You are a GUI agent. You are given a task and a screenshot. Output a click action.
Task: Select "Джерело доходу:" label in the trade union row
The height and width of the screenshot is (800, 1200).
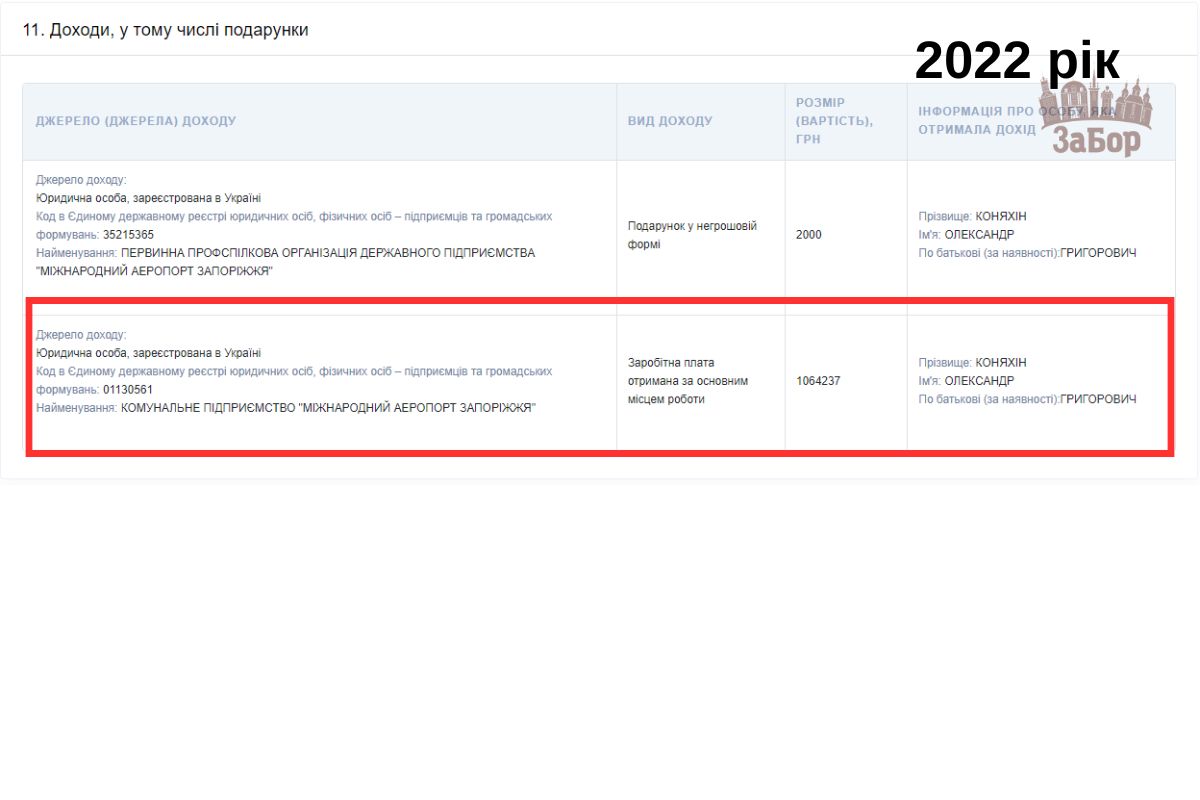(x=81, y=180)
